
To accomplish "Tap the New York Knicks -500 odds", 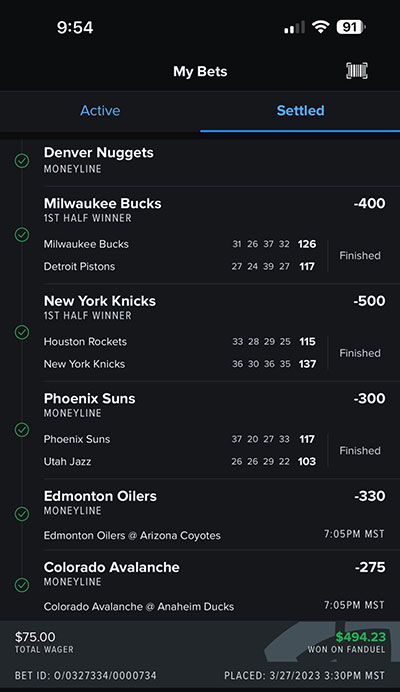I will (369, 301).
